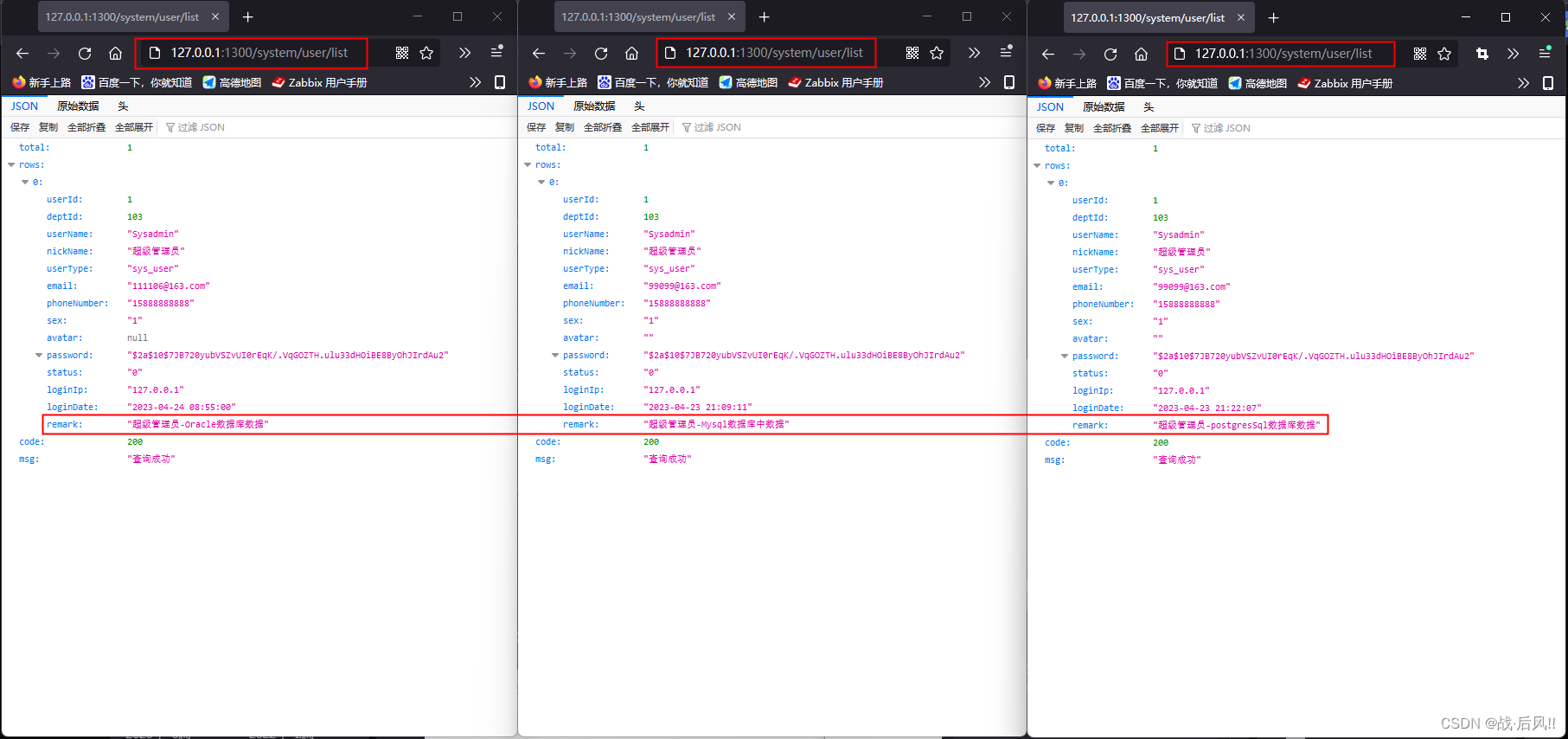Image resolution: width=1568 pixels, height=739 pixels.
Task: Open new tab plus in right window
Action: 1273,17
